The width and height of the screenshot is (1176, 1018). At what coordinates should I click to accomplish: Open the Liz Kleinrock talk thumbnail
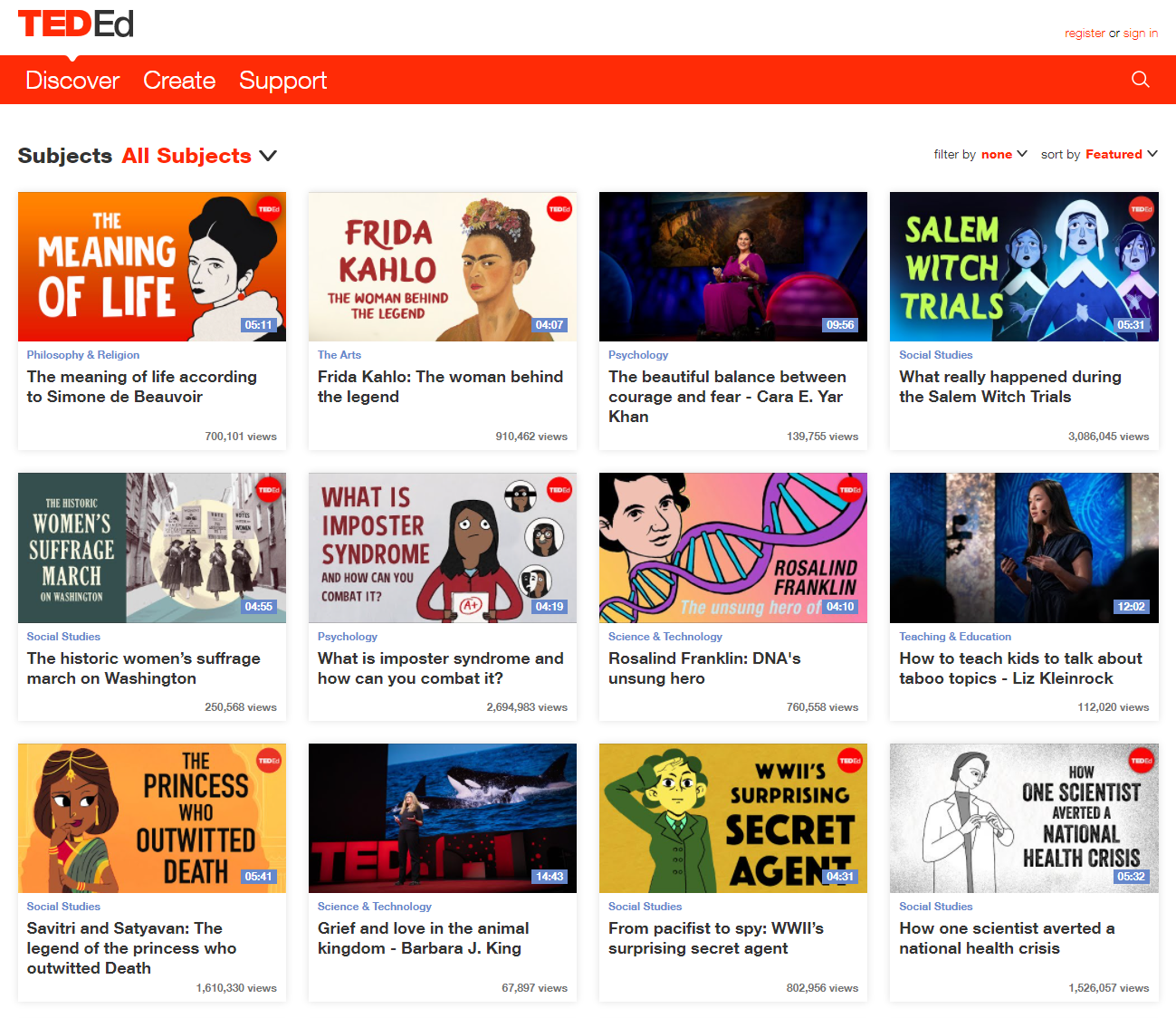pyautogui.click(x=1024, y=548)
